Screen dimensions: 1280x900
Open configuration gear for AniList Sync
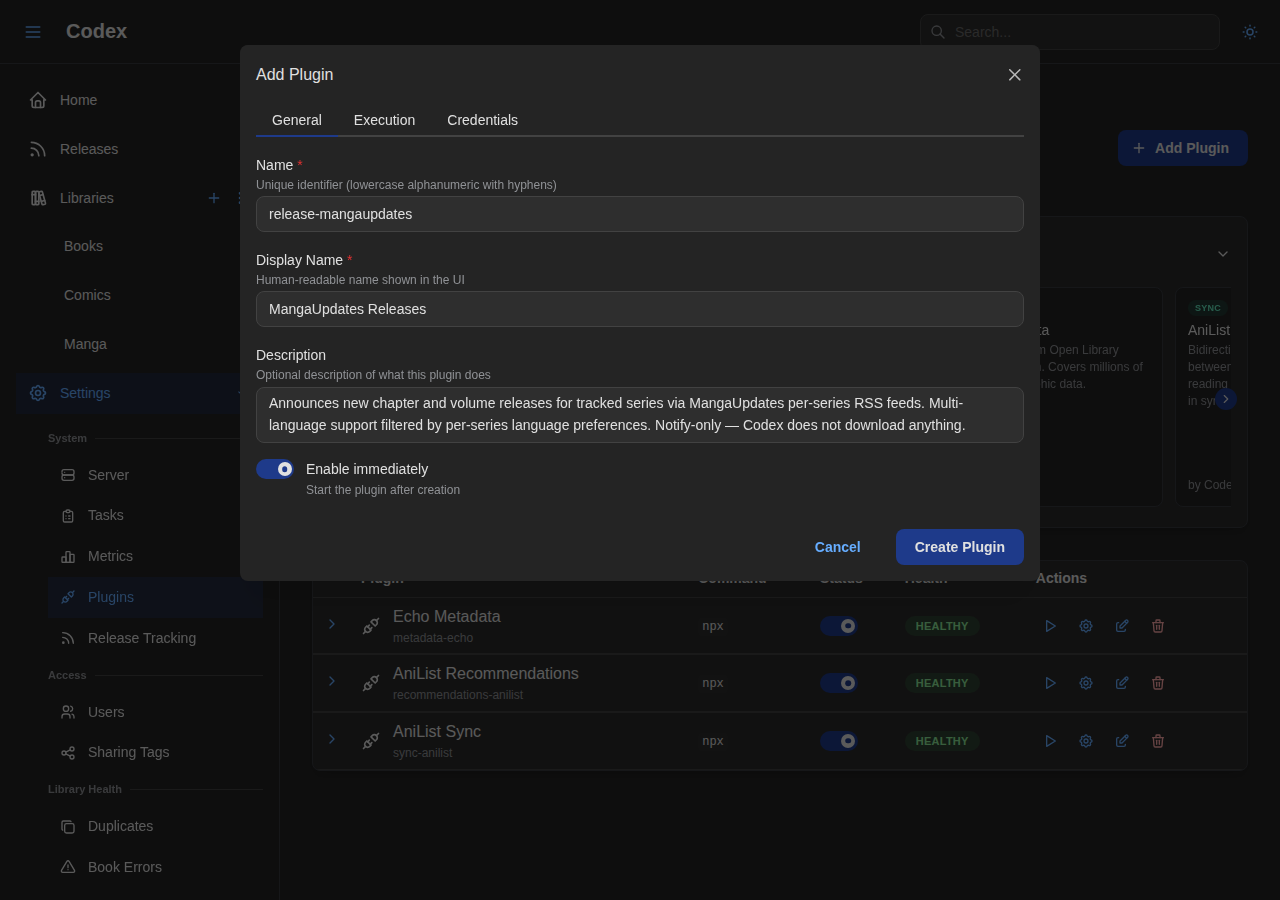tap(1086, 741)
